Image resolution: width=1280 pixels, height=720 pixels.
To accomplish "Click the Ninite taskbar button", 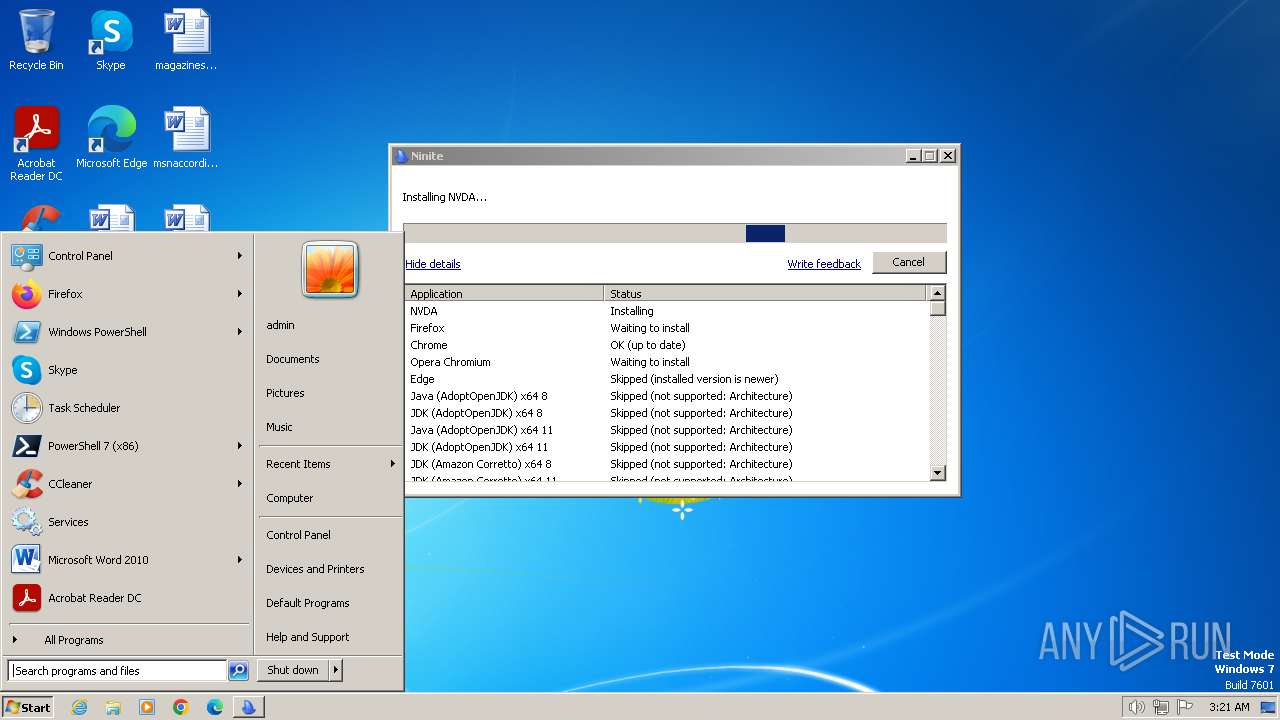I will (248, 707).
